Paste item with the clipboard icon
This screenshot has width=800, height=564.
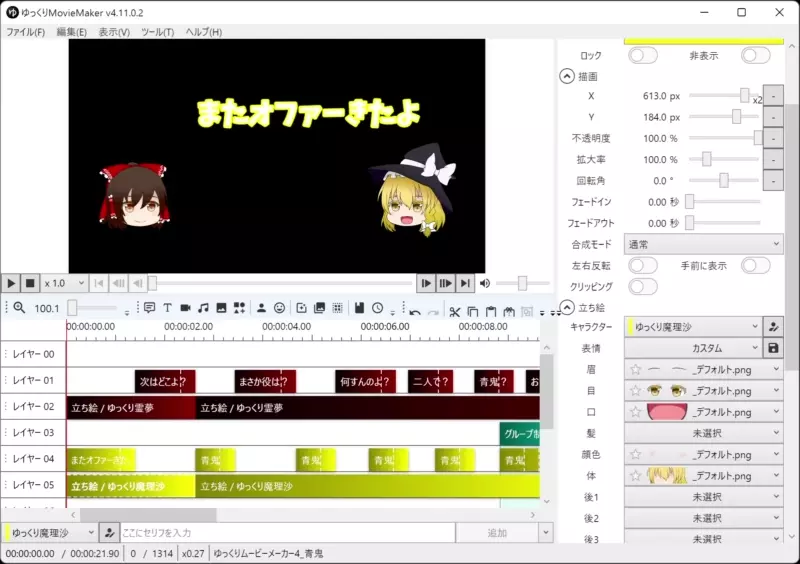[491, 311]
